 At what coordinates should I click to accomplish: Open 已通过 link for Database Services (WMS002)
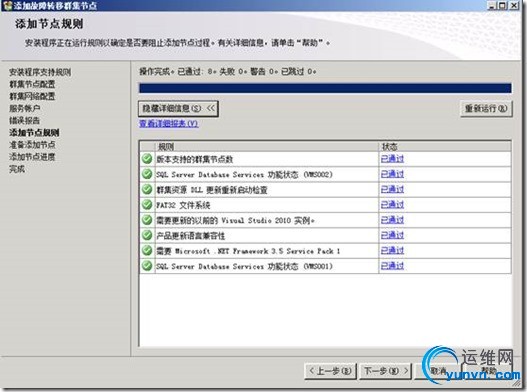392,174
